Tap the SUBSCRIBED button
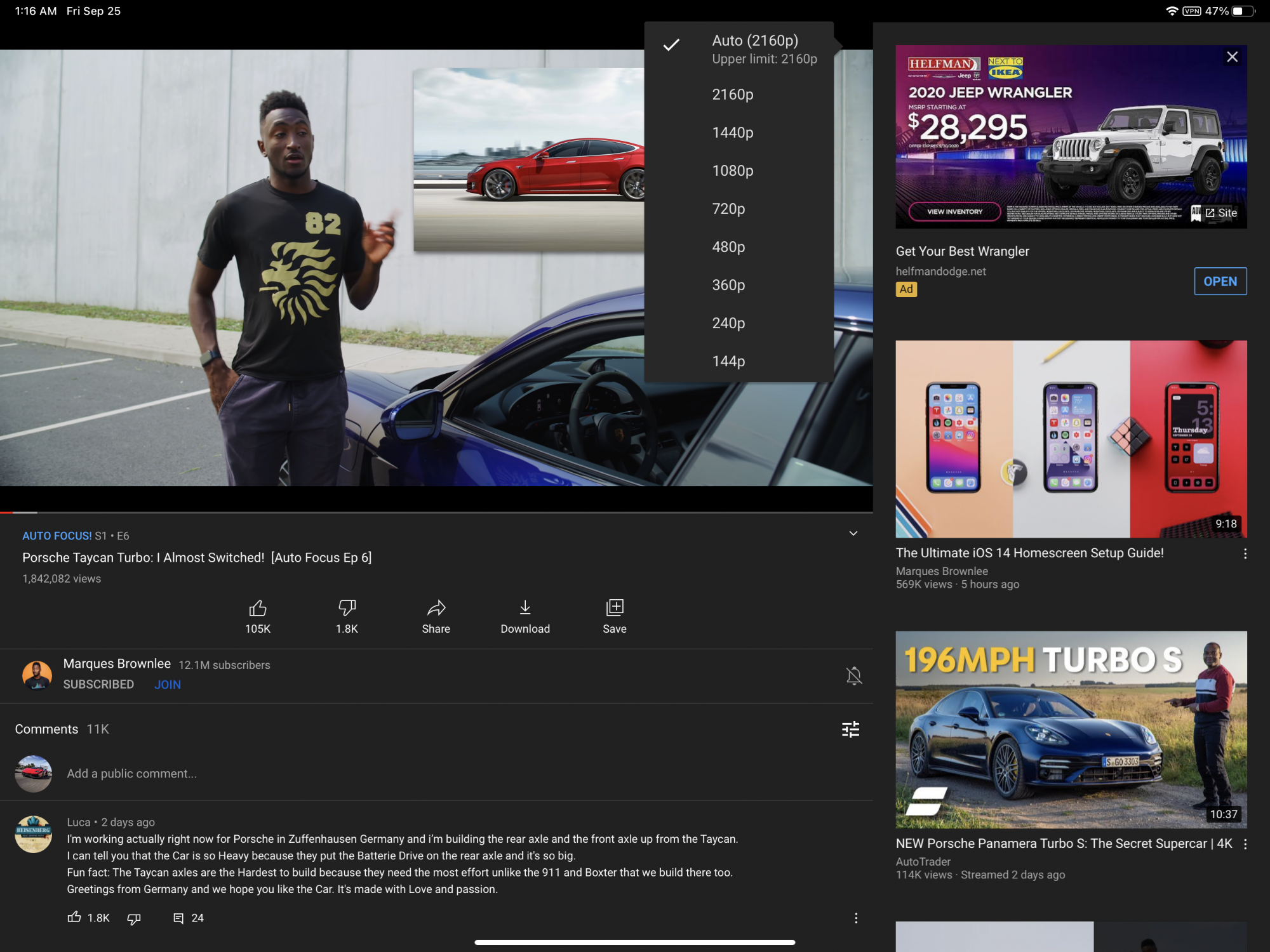The image size is (1270, 952). tap(98, 685)
